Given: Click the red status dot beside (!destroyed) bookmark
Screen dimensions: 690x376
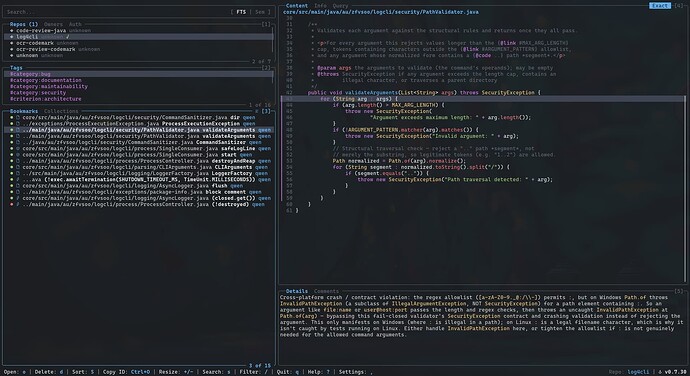Looking at the screenshot, I should [x=12, y=204].
